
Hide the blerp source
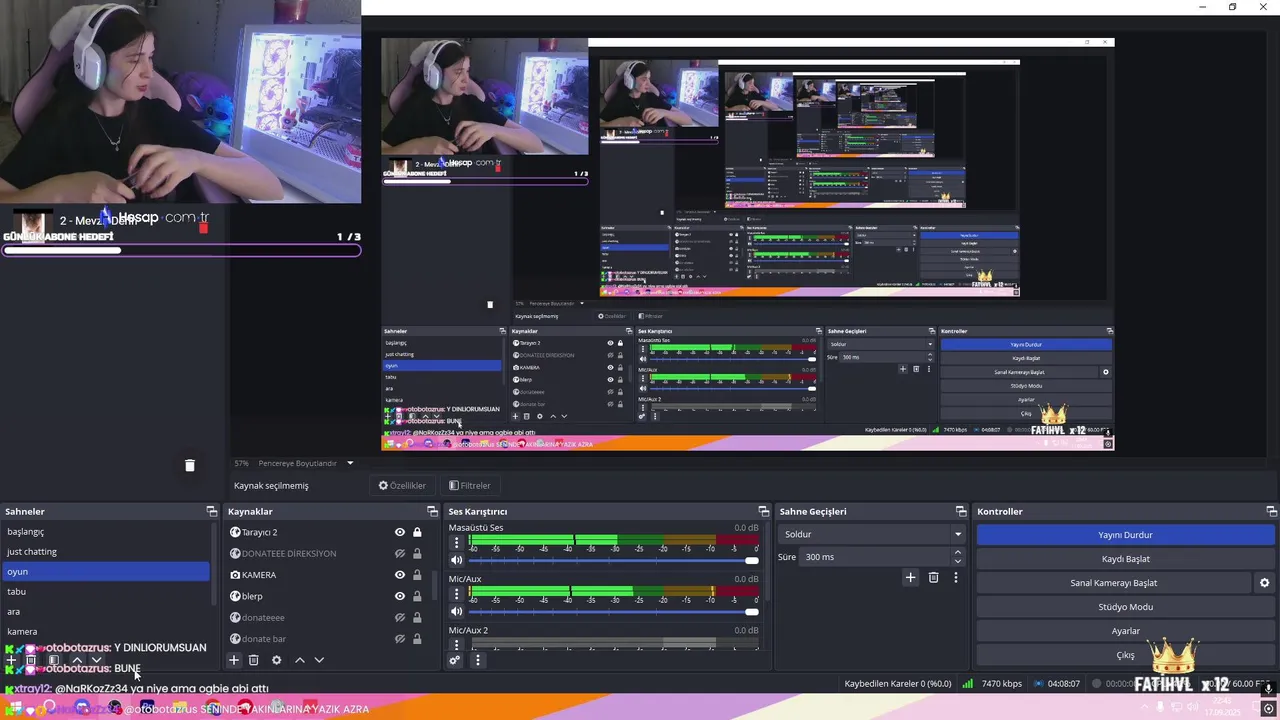click(x=399, y=596)
